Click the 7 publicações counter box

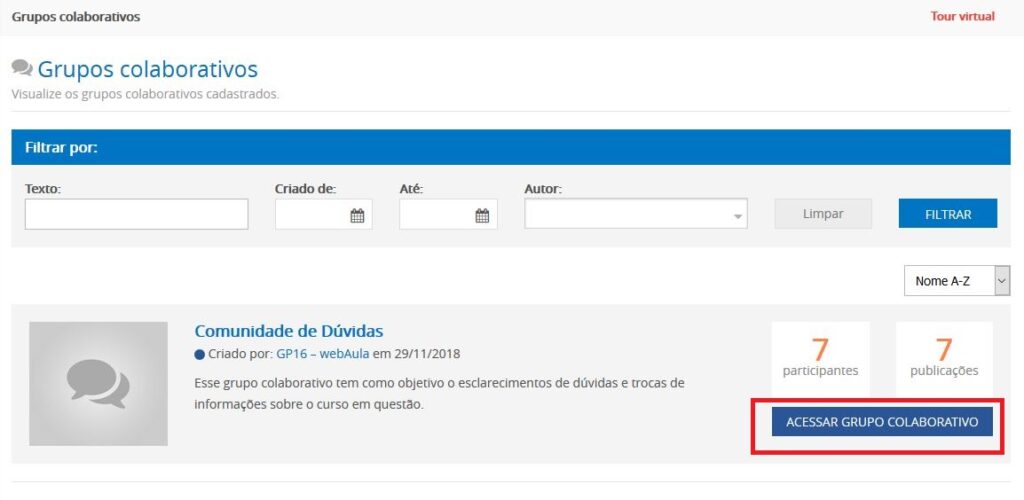pyautogui.click(x=944, y=356)
